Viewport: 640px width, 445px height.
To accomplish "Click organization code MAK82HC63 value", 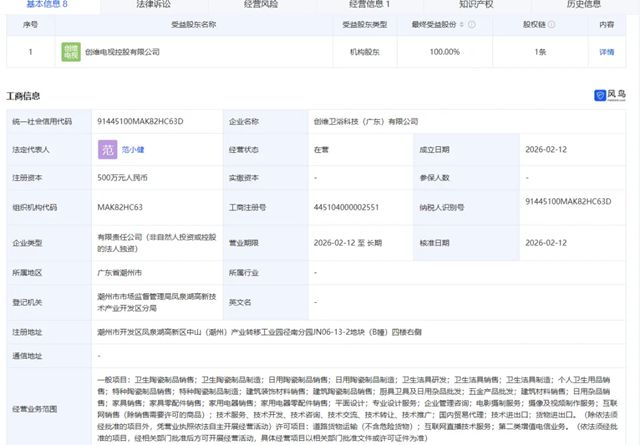I will 120,207.
